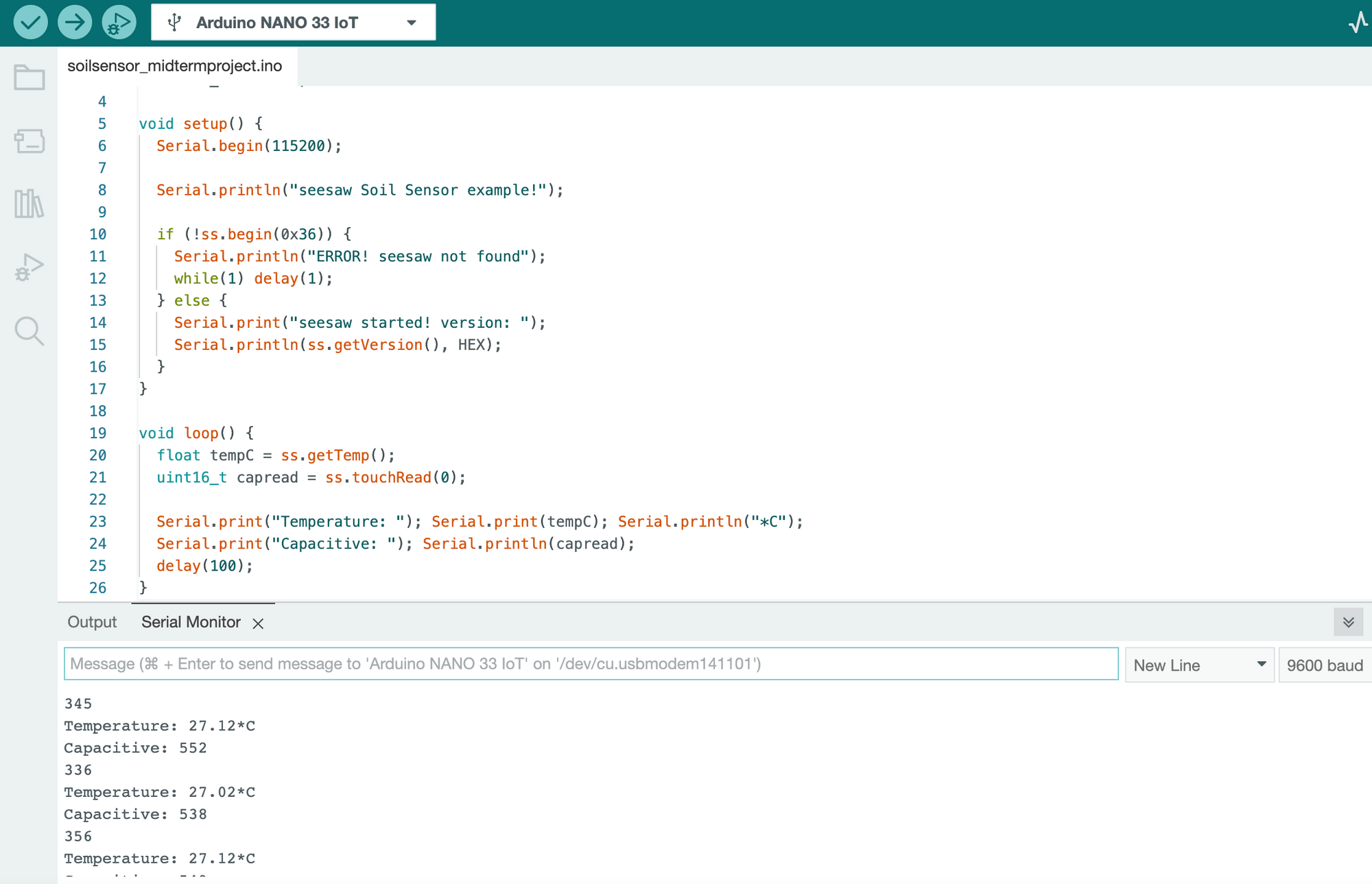Open the Sketchbook folder in sidebar
1372x884 pixels.
coord(29,77)
